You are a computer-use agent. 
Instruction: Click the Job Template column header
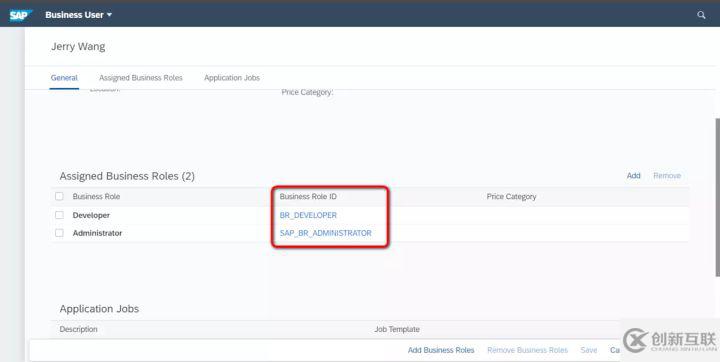397,329
